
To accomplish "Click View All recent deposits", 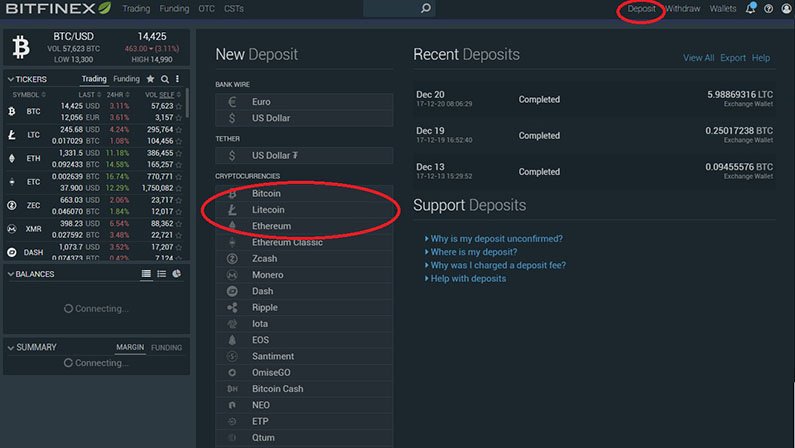I will click(698, 58).
